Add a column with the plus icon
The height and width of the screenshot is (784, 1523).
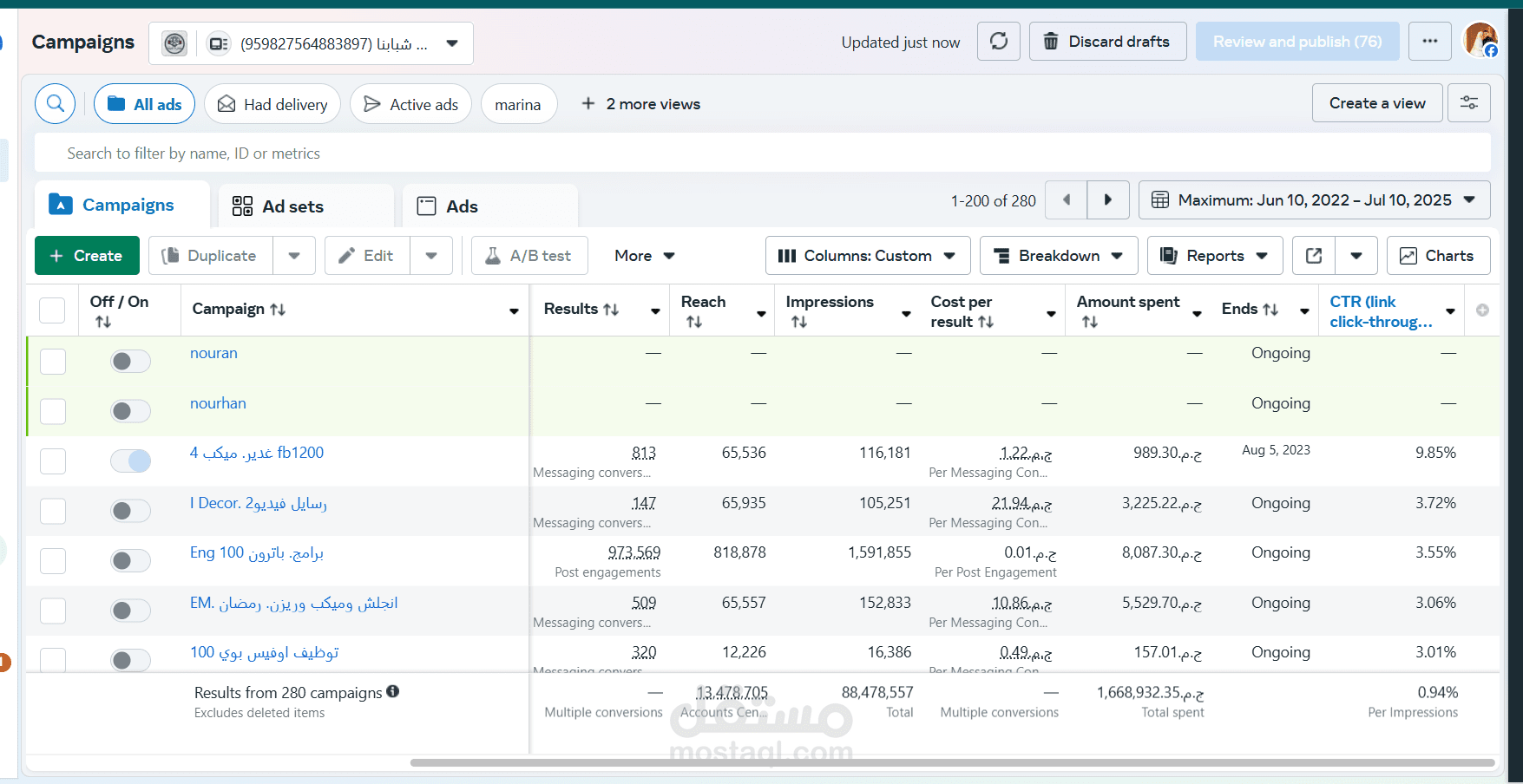coord(1482,310)
